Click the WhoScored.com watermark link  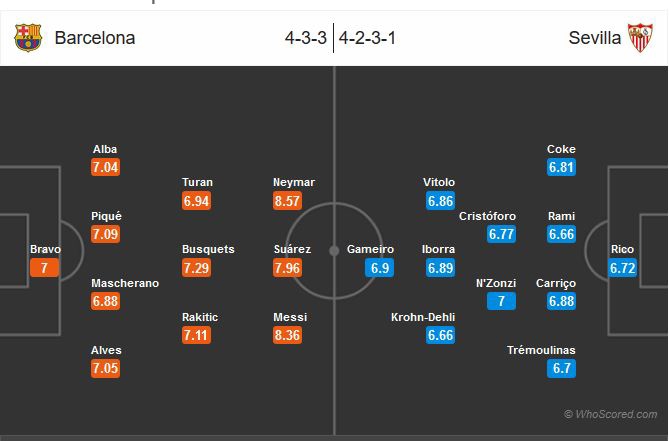click(x=610, y=414)
